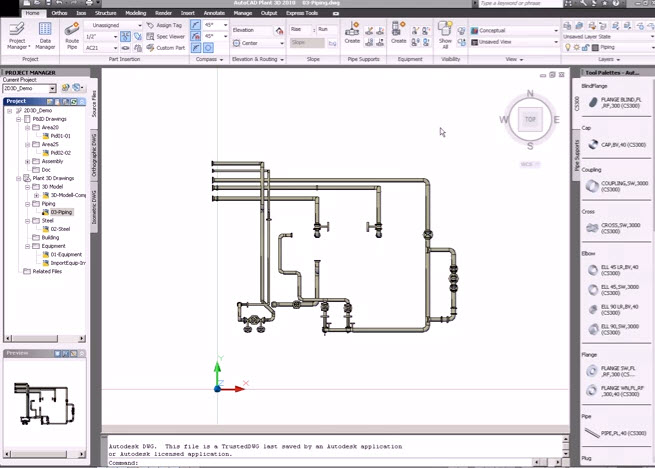This screenshot has width=655, height=468.
Task: Click Create in the Pipe Supports panel
Action: pyautogui.click(x=352, y=33)
